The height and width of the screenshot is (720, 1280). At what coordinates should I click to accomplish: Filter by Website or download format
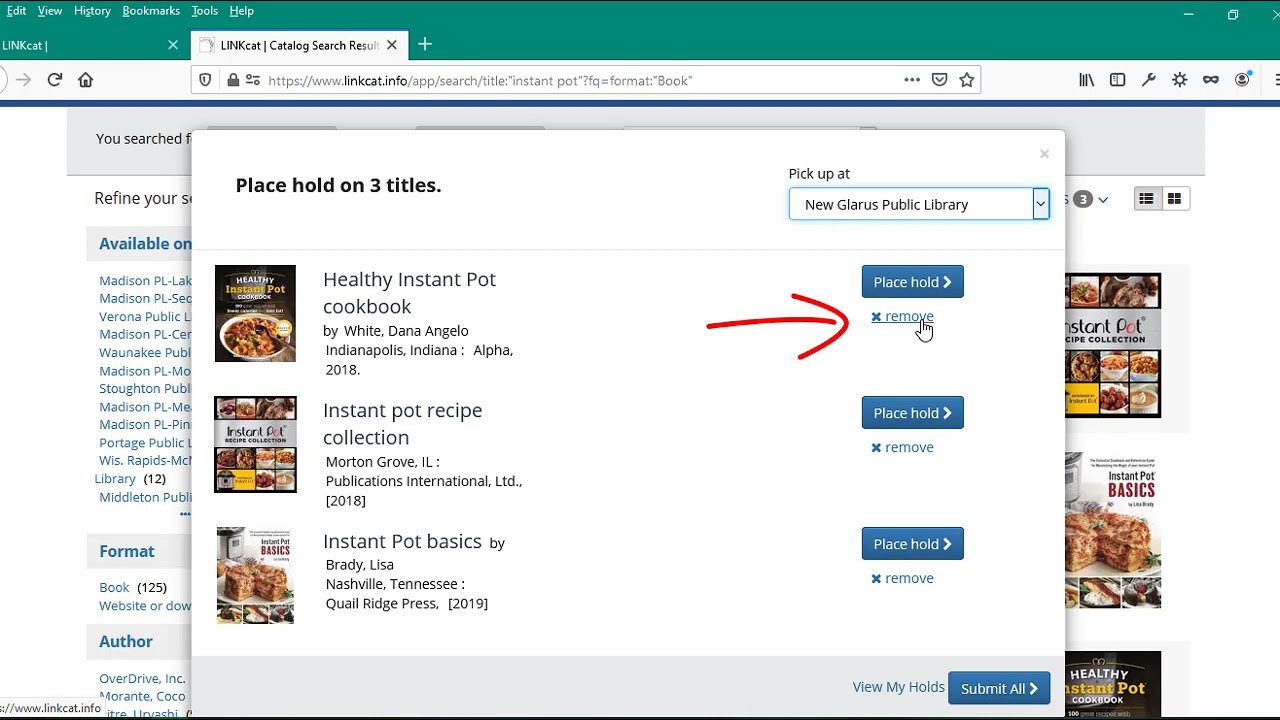click(x=145, y=605)
